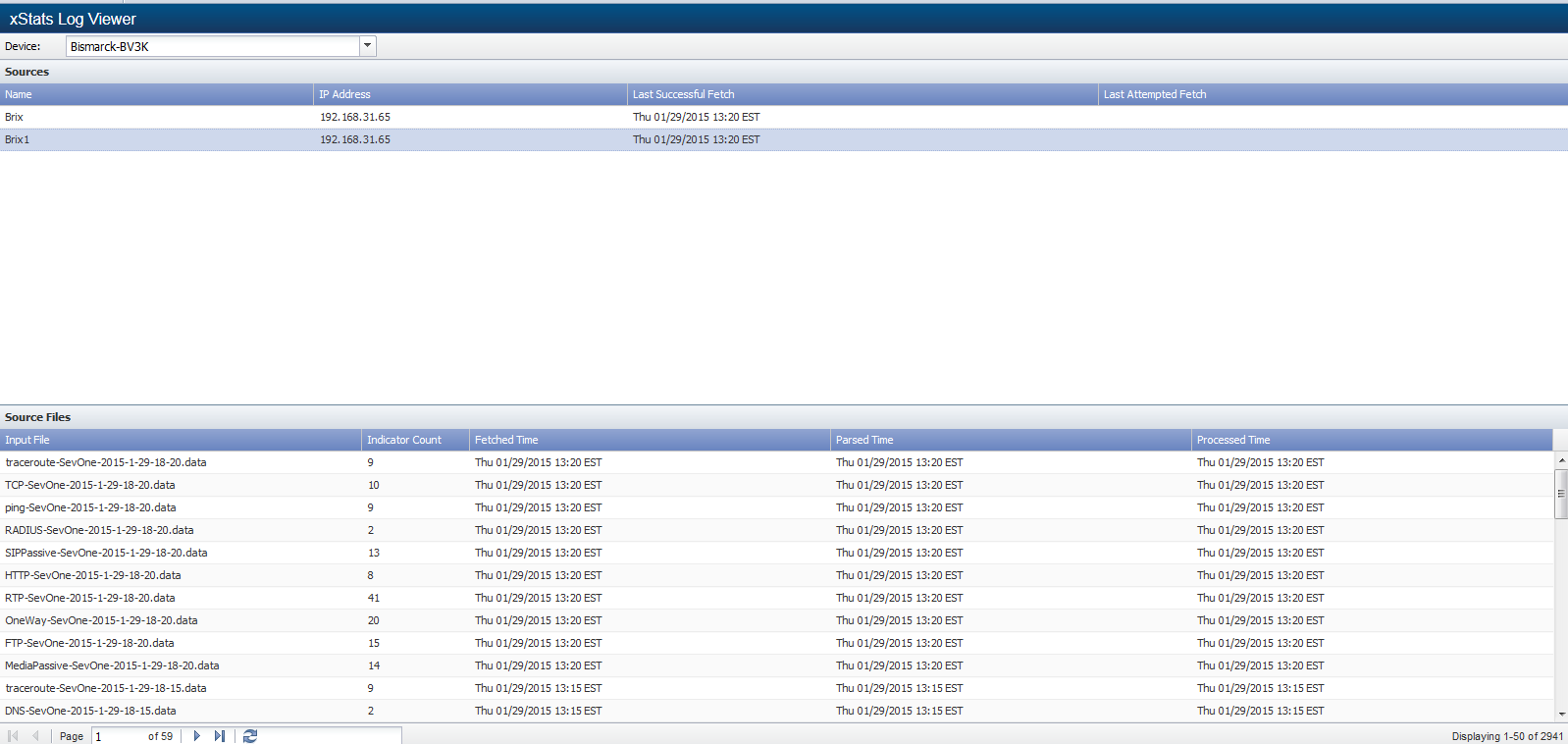Click the Source Files vertical scrollbar thumb

(1561, 494)
